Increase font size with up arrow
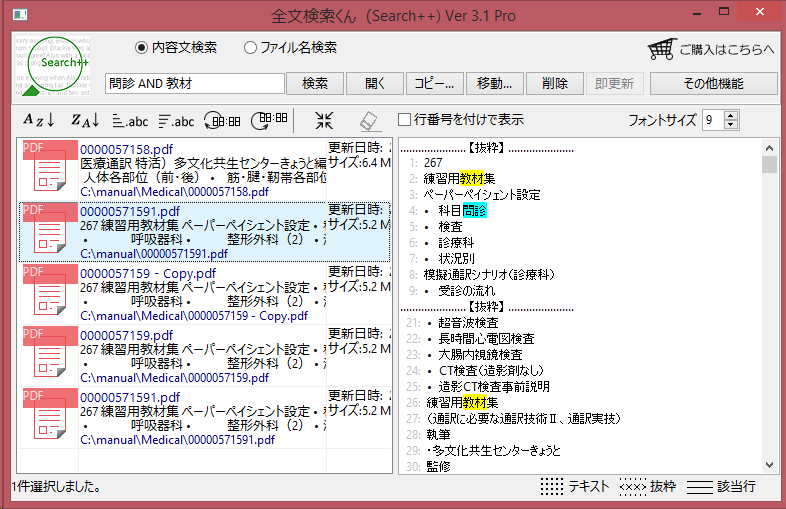Image resolution: width=786 pixels, height=509 pixels. pyautogui.click(x=731, y=115)
